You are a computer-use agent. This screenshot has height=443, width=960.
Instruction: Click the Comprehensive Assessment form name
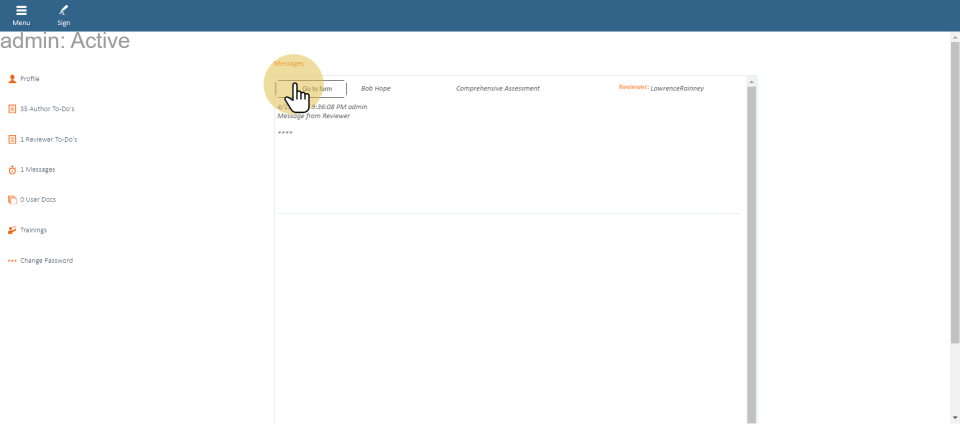coord(497,88)
